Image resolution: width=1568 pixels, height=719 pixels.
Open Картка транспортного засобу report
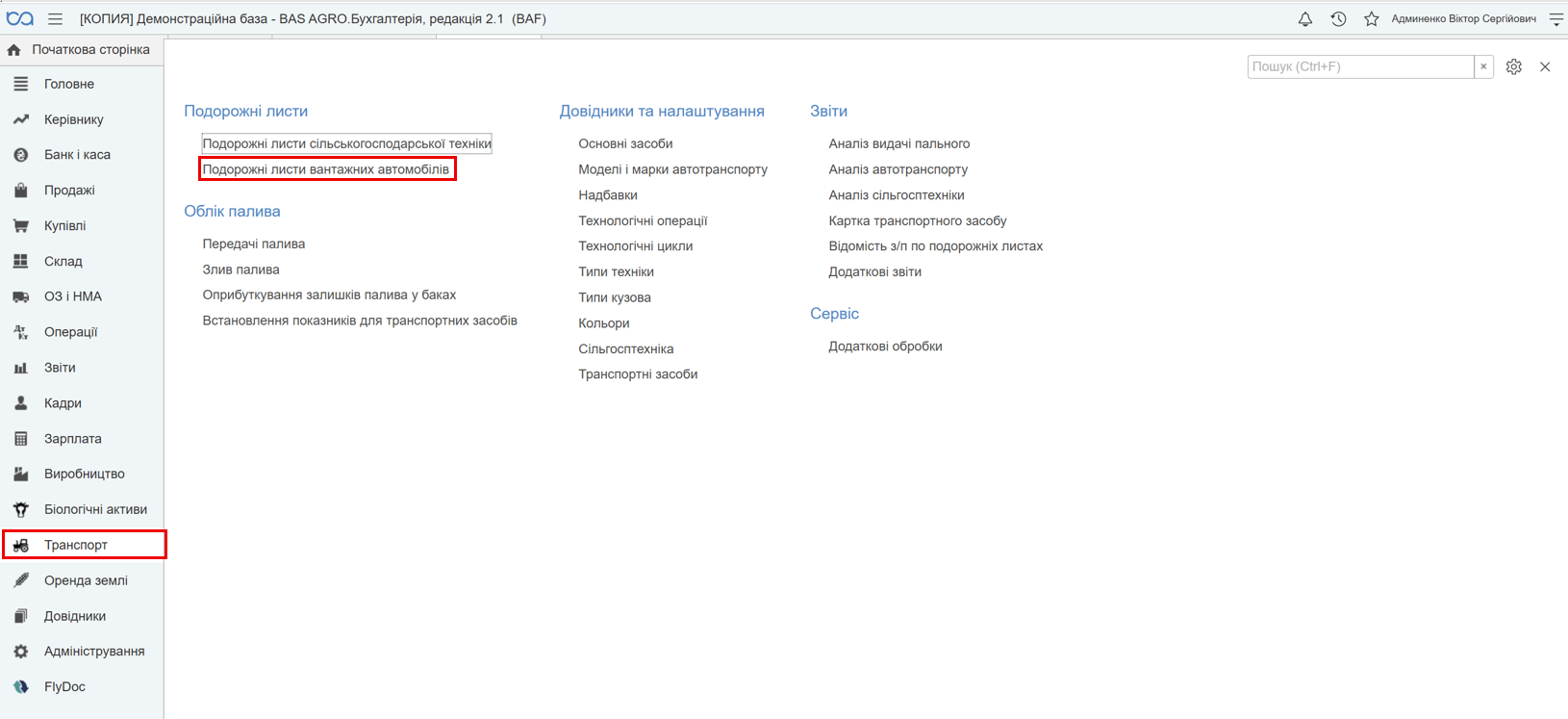click(x=918, y=220)
